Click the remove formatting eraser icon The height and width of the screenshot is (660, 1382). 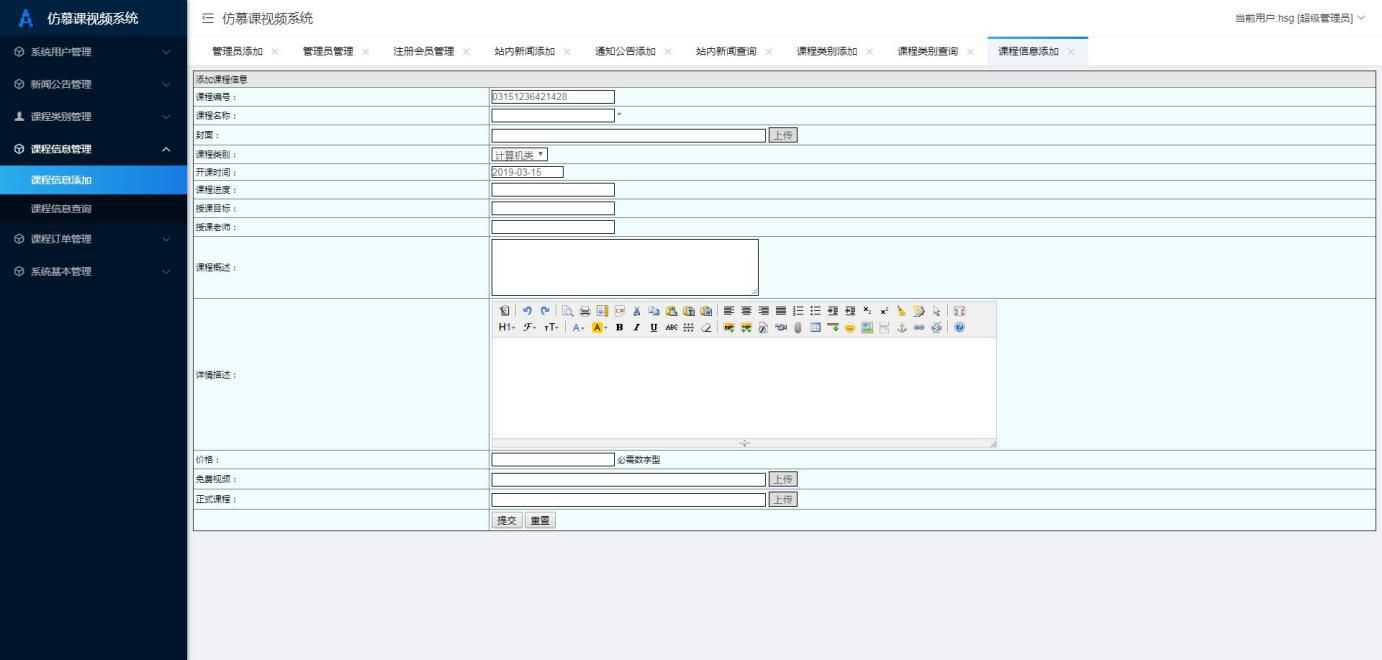(x=706, y=327)
